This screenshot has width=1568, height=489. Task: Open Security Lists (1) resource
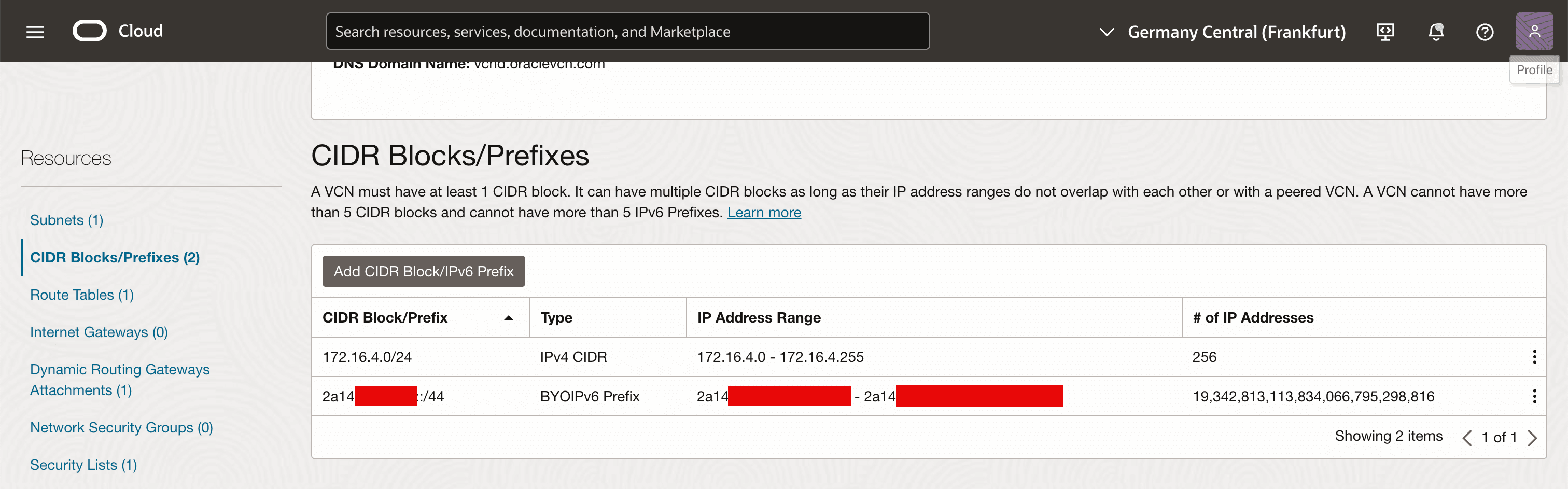(84, 465)
